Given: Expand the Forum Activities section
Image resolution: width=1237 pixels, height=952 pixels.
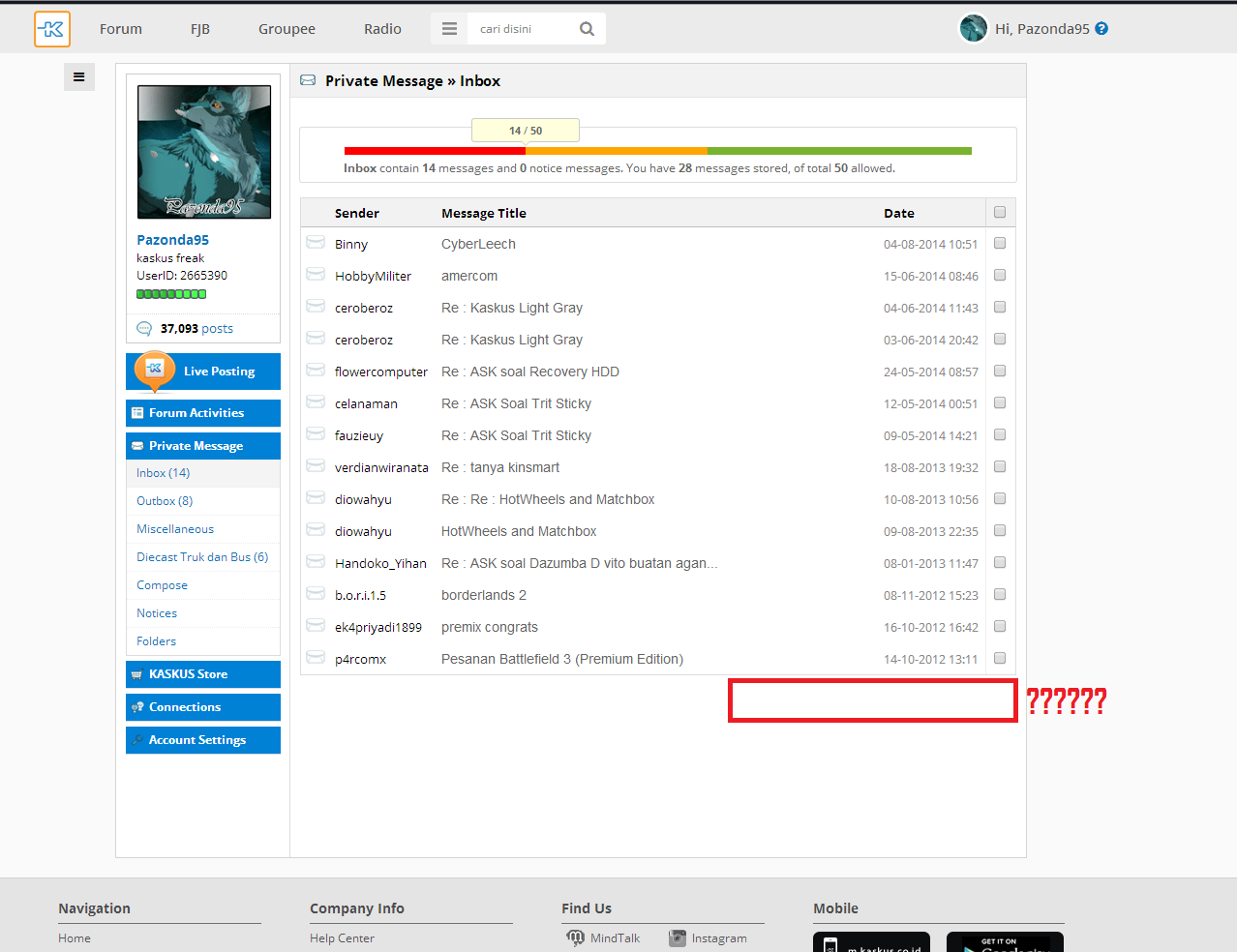Looking at the screenshot, I should coord(203,413).
